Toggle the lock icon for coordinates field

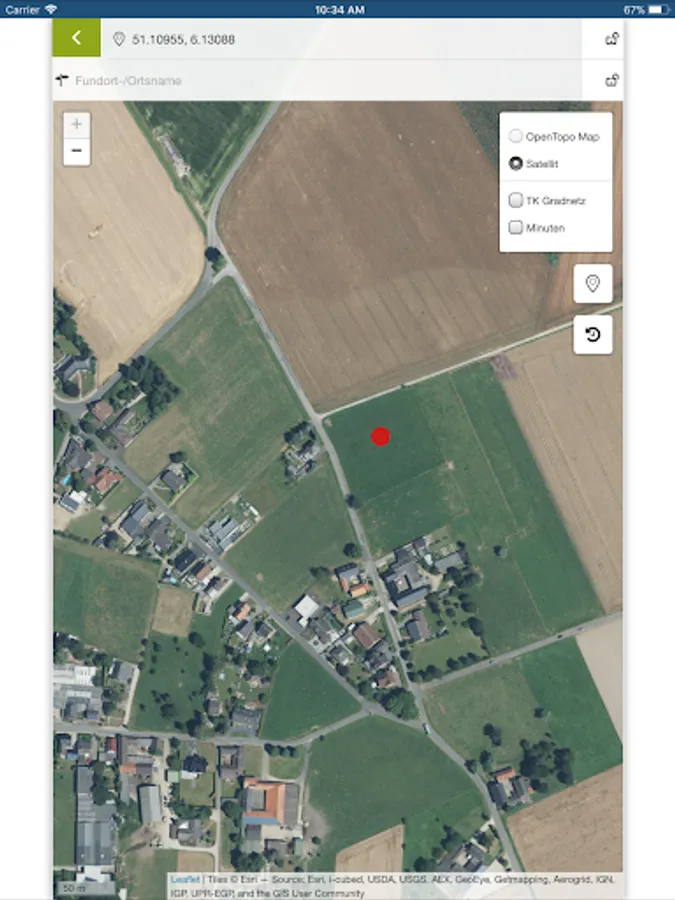pyautogui.click(x=612, y=38)
